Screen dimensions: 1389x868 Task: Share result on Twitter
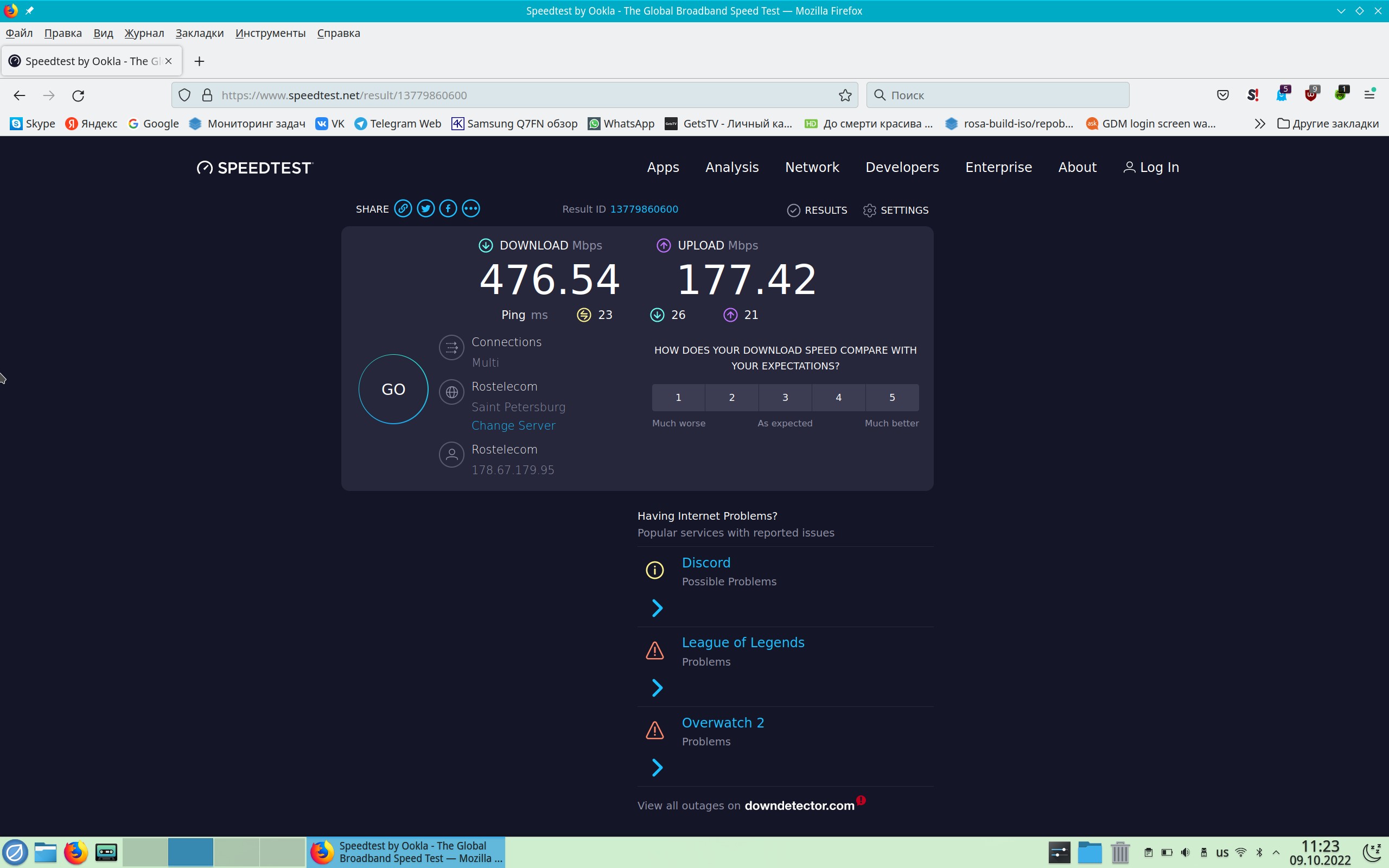click(x=425, y=208)
